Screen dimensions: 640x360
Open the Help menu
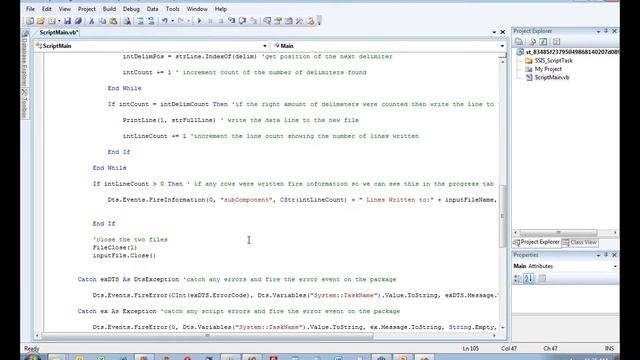220,9
